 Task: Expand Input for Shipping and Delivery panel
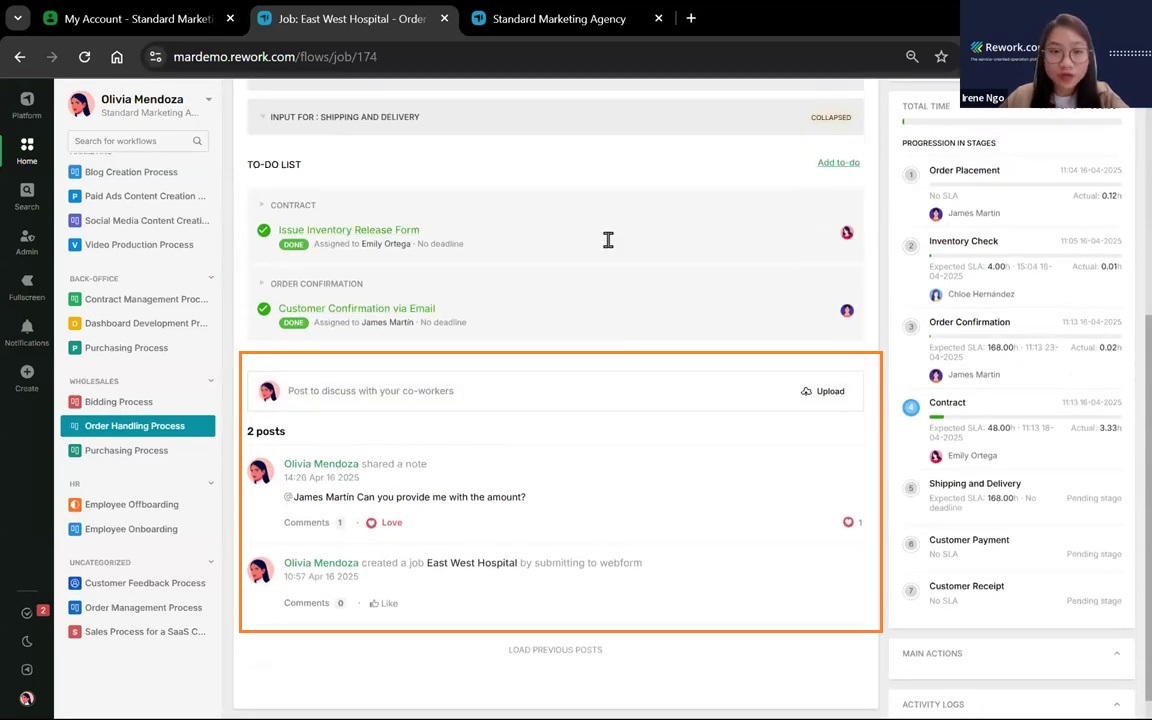(x=555, y=117)
